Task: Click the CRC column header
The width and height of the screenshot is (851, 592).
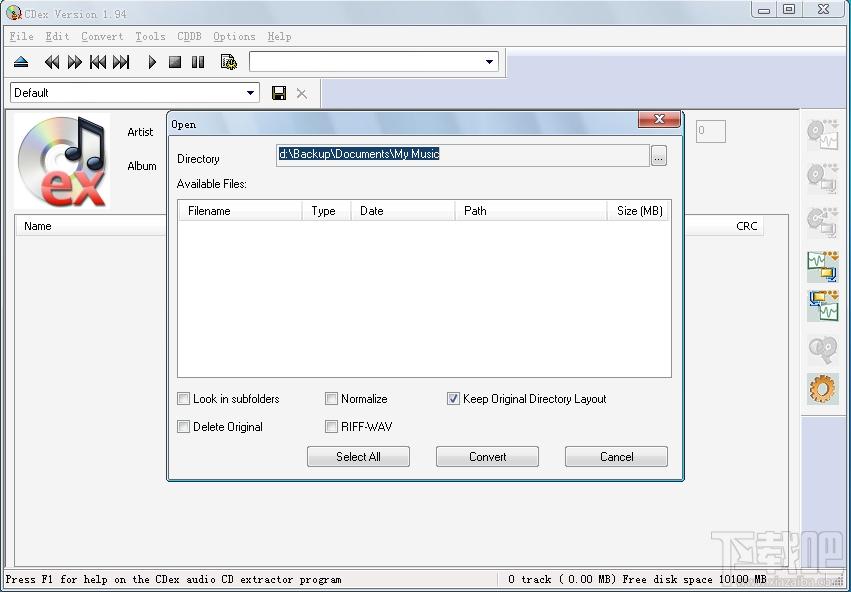Action: point(747,226)
